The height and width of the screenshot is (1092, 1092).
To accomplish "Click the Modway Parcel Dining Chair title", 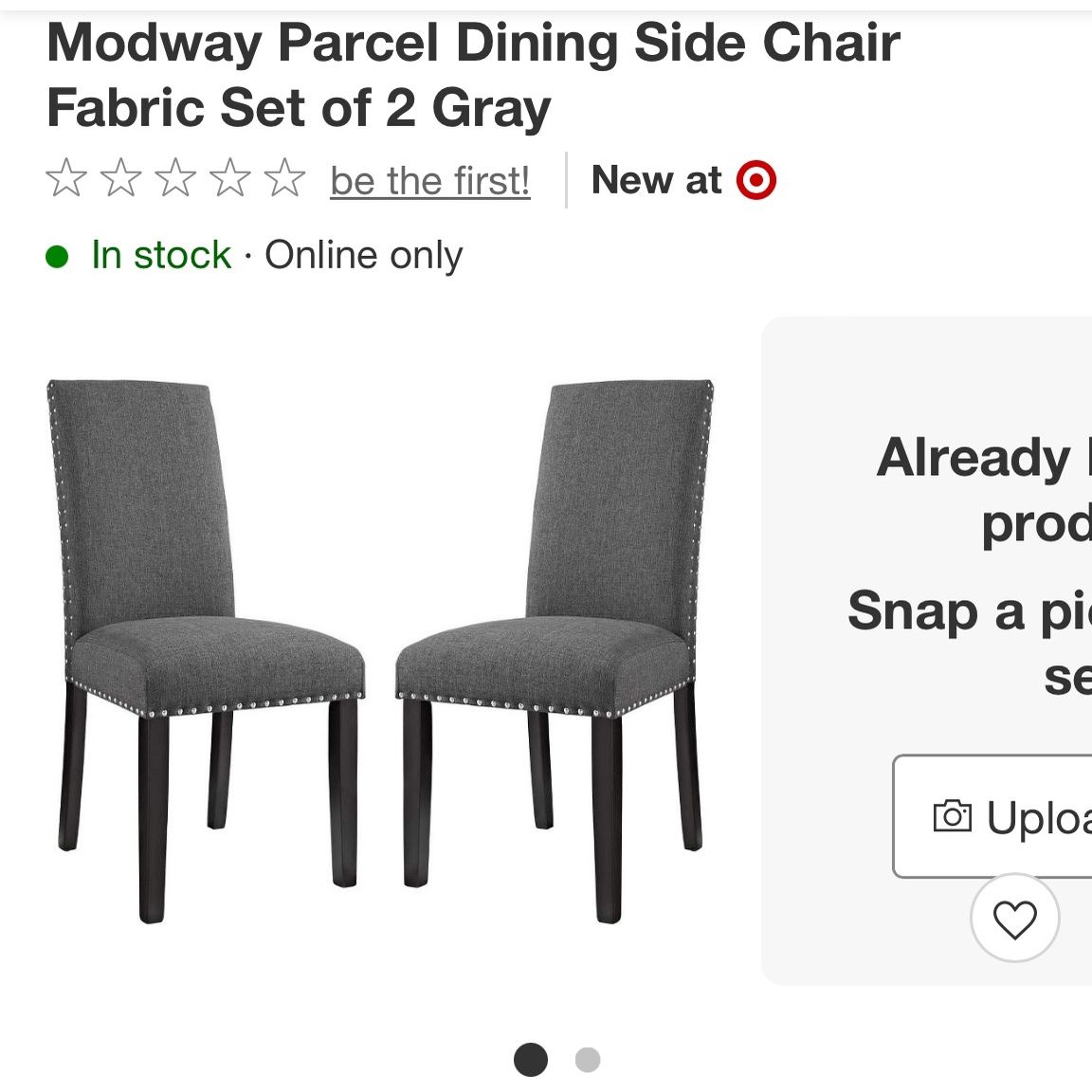I will click(x=474, y=75).
